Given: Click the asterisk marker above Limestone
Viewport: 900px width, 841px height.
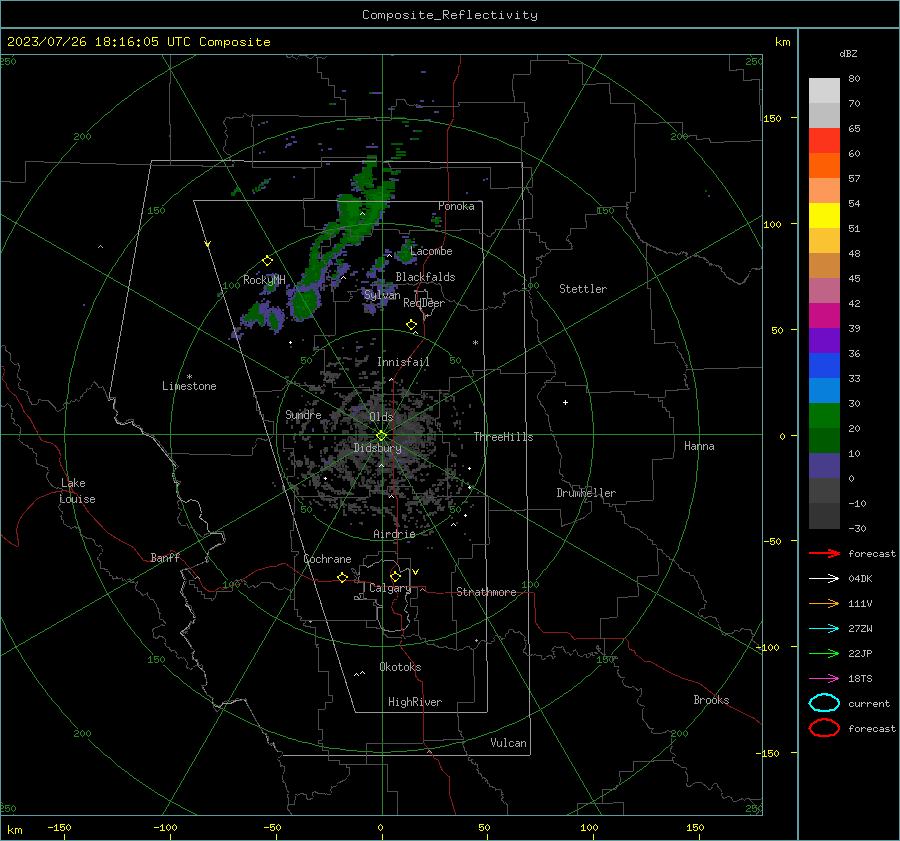Looking at the screenshot, I should (189, 377).
